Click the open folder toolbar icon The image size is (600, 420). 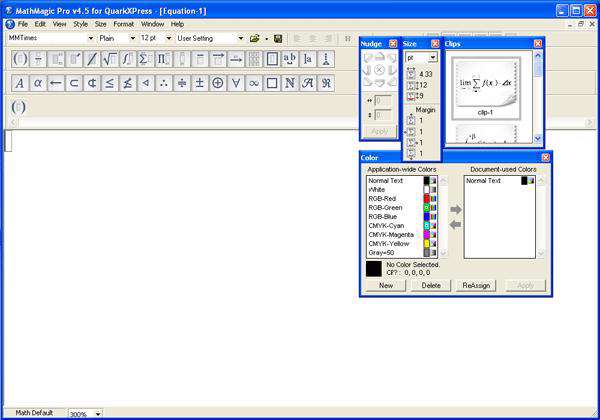pos(254,39)
